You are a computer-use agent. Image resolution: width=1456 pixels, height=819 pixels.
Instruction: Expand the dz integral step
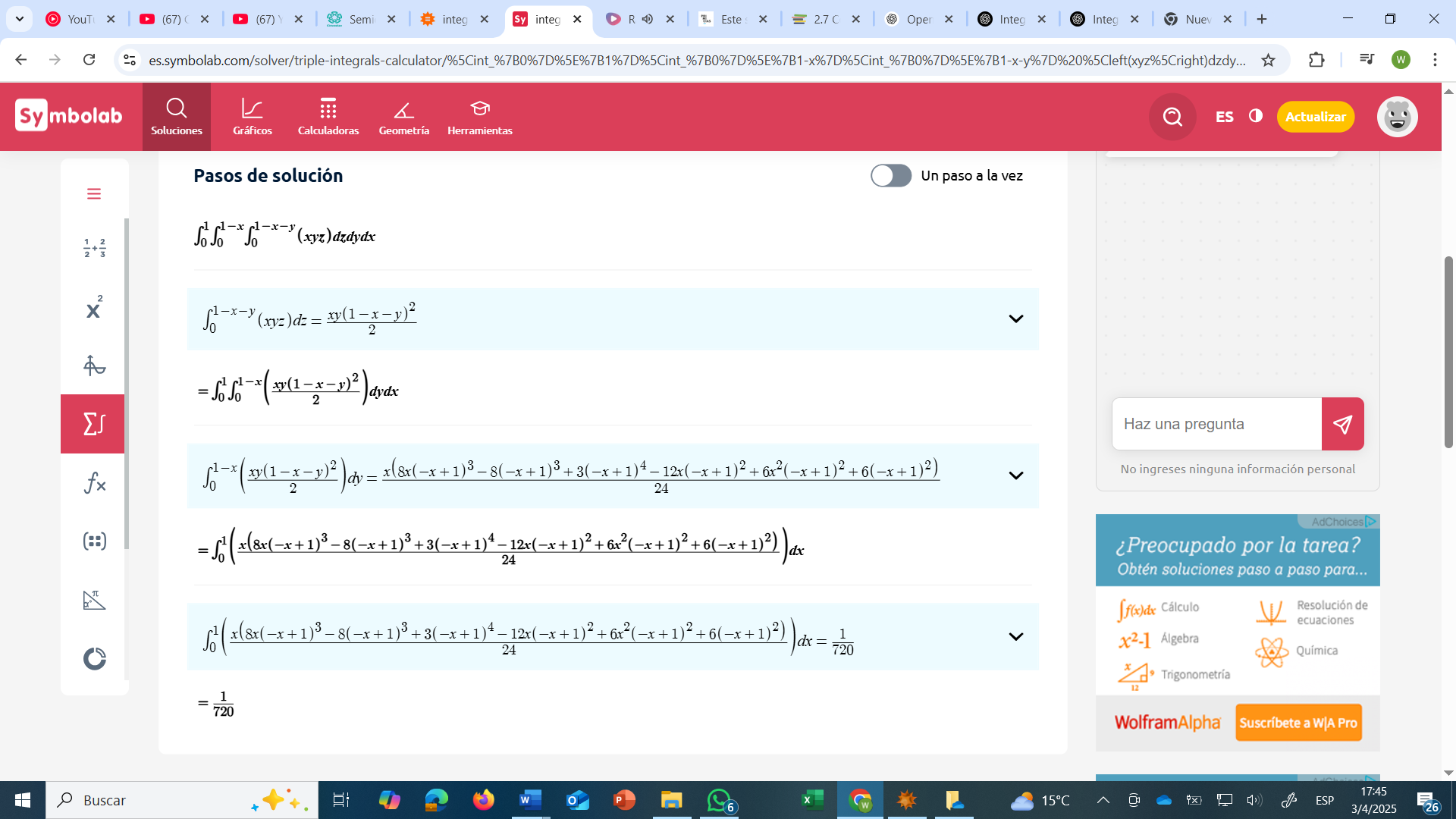pos(1015,319)
